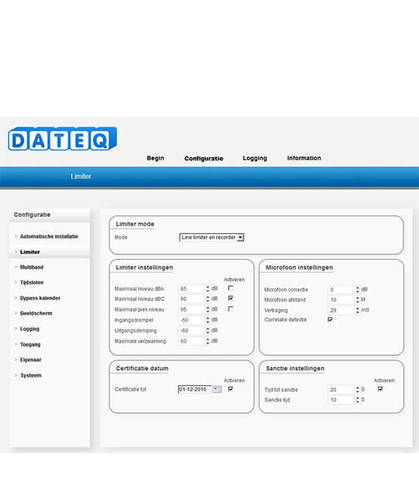419x500 pixels.
Task: Click the DATEQ logo
Action: tap(62, 139)
